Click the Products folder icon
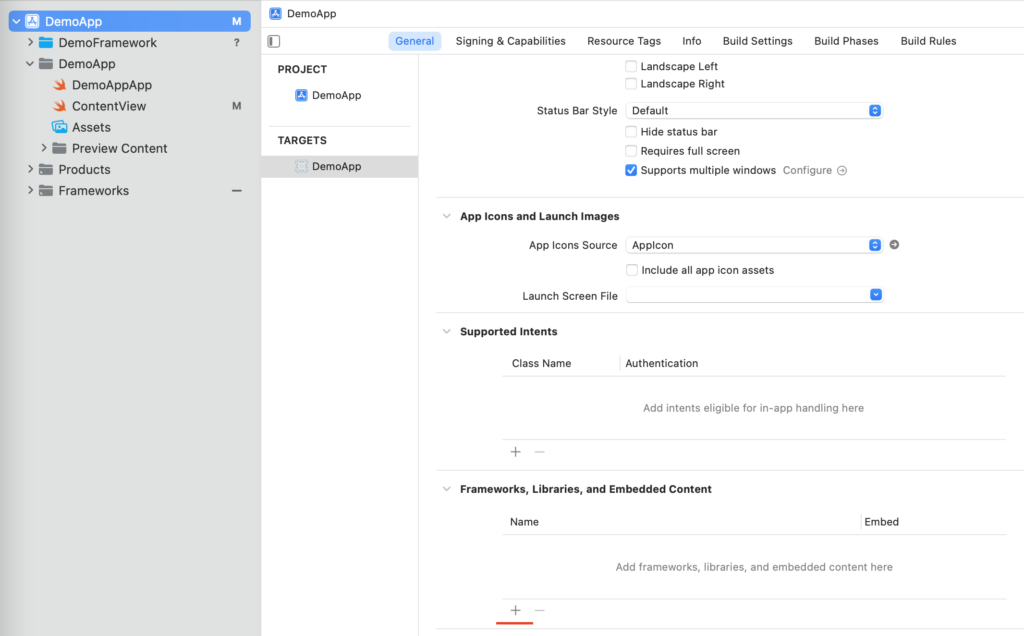 coord(46,169)
